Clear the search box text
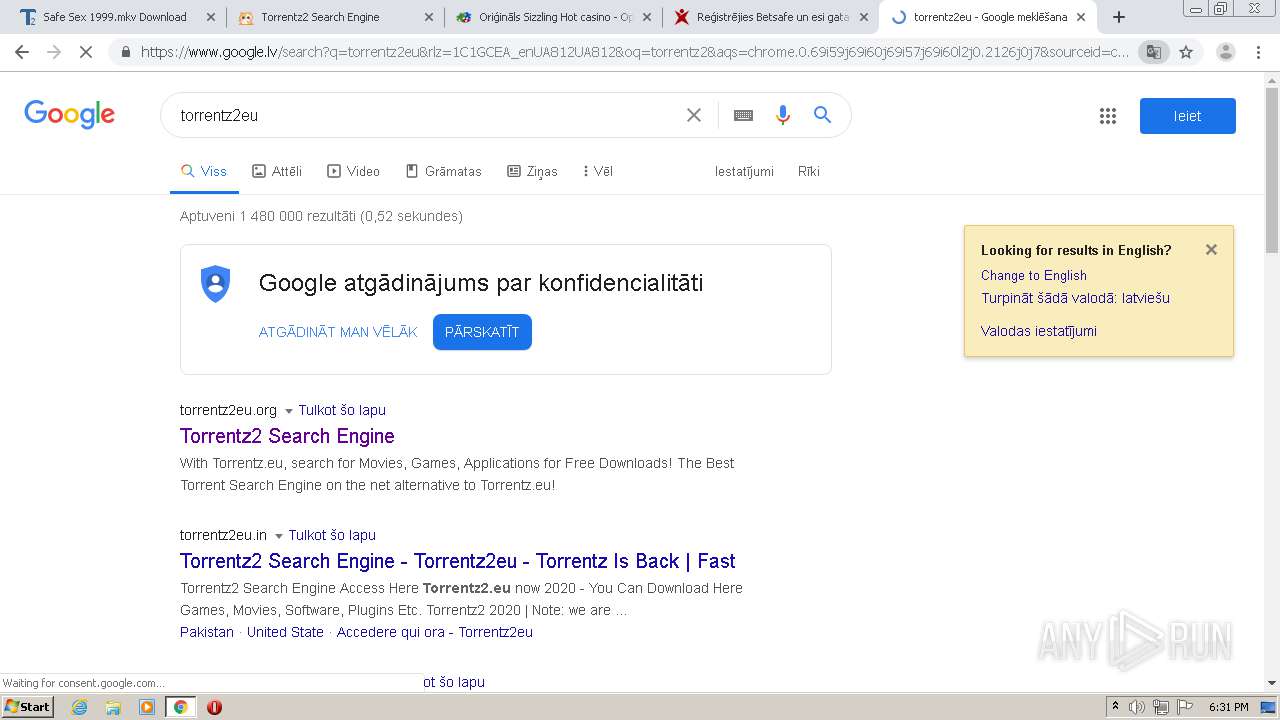The height and width of the screenshot is (720, 1280). click(x=694, y=115)
